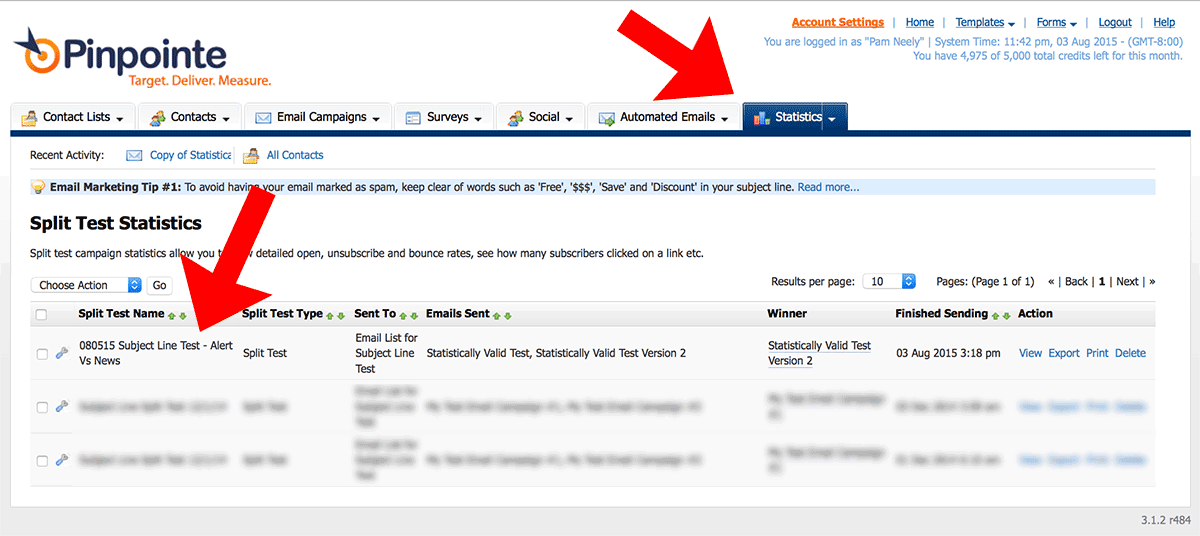This screenshot has width=1200, height=536.
Task: Click the Next page link
Action: coord(1127,282)
